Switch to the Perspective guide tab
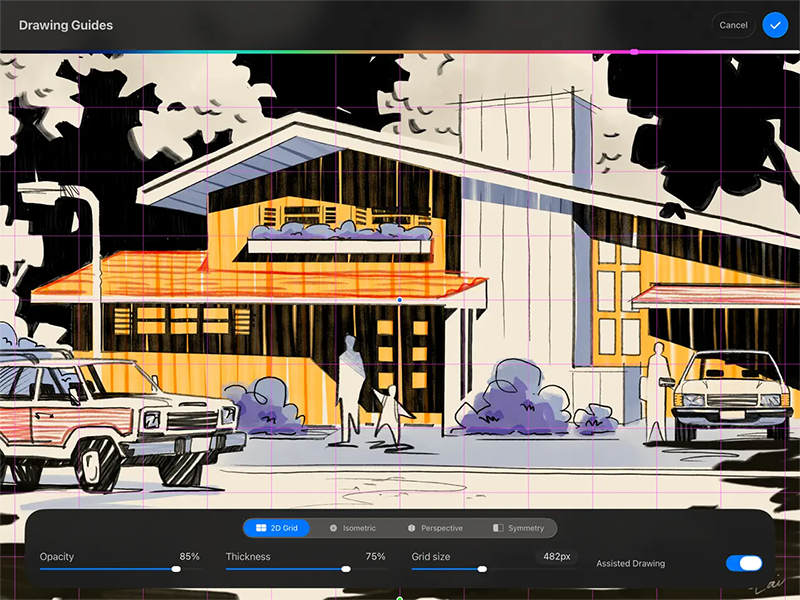 coord(434,528)
